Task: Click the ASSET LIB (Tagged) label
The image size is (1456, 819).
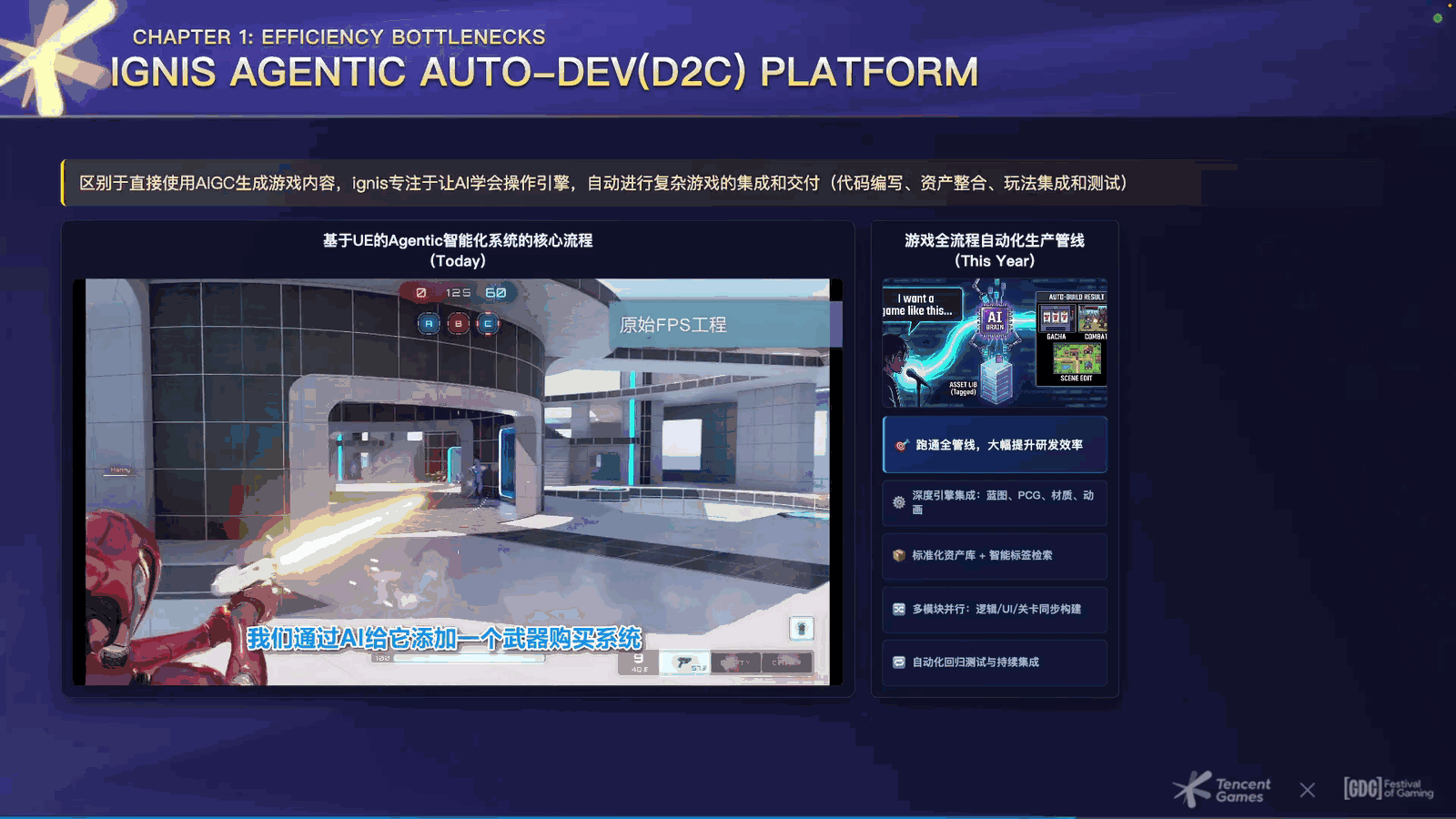Action: coord(963,389)
